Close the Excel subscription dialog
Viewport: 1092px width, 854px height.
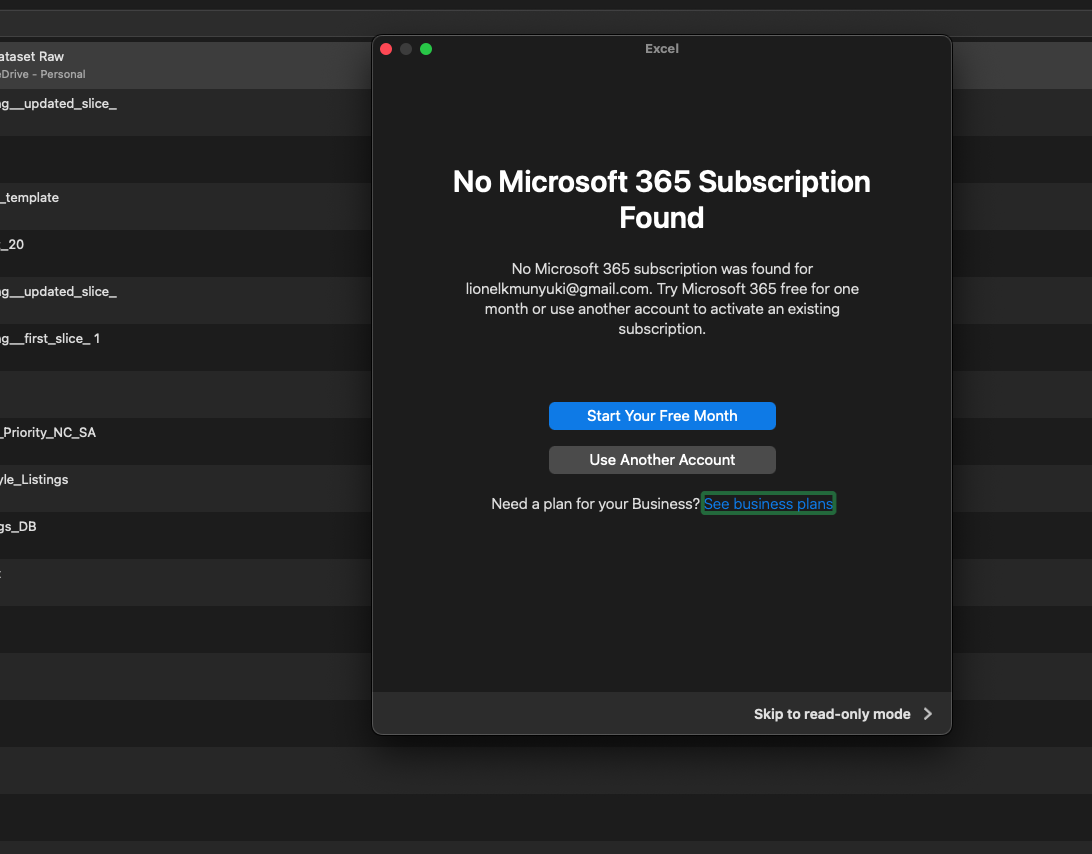386,48
